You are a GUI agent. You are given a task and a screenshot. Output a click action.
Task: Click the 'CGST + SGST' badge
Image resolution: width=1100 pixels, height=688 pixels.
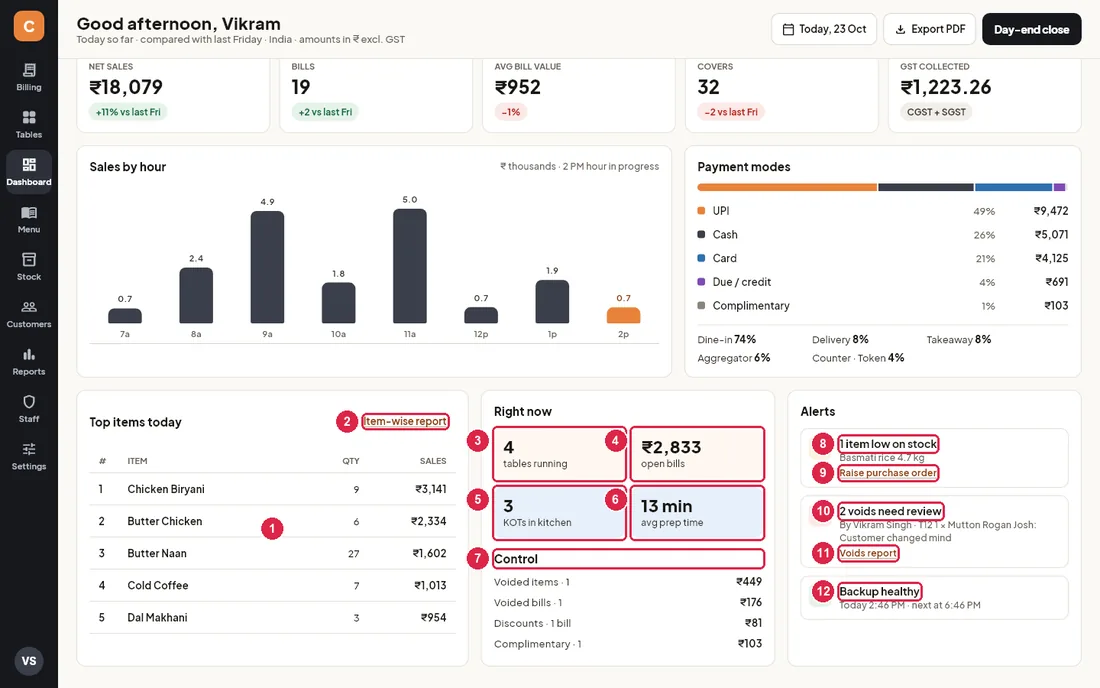click(936, 112)
